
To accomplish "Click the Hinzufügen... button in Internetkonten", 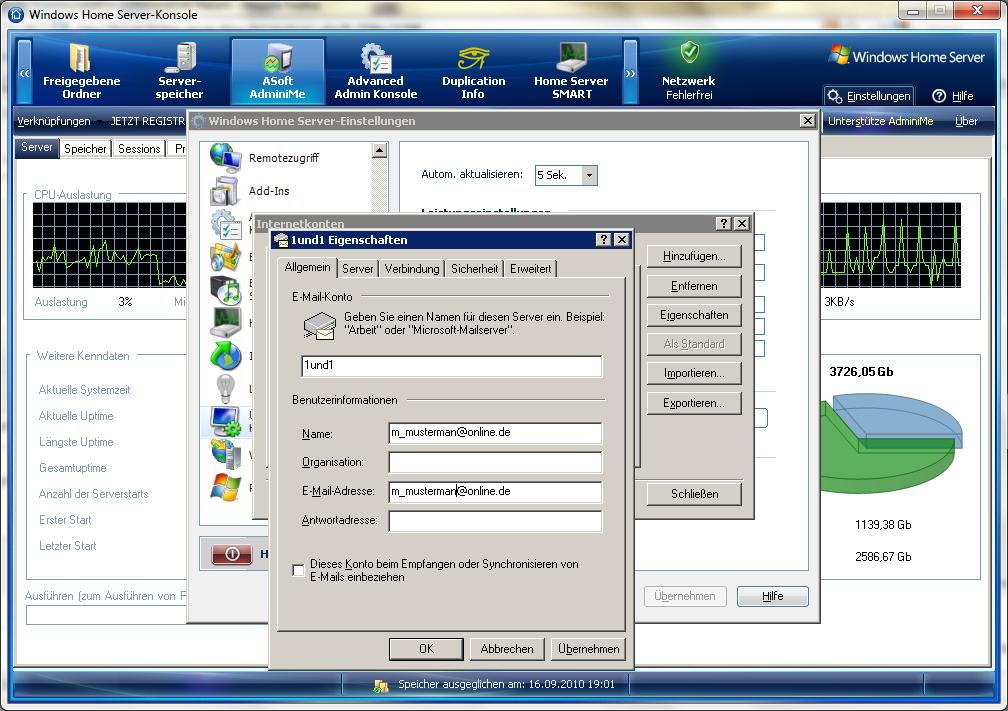I will coord(694,256).
